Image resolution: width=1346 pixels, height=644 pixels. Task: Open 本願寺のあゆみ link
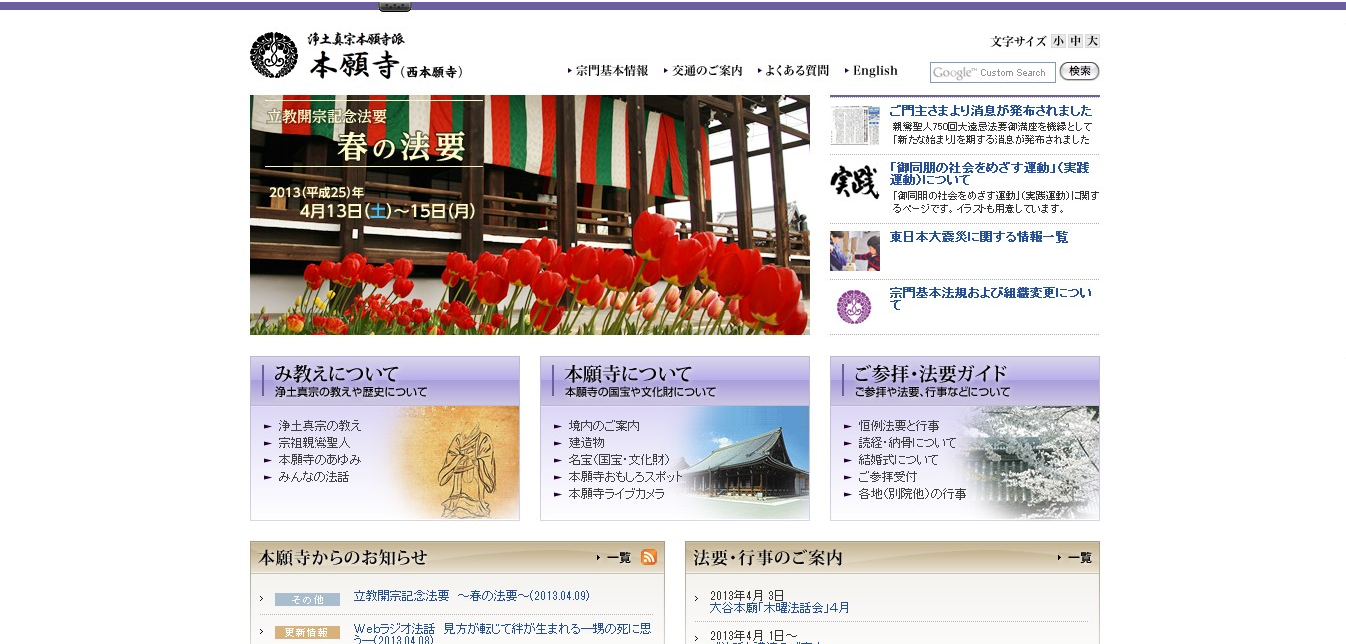(x=320, y=460)
